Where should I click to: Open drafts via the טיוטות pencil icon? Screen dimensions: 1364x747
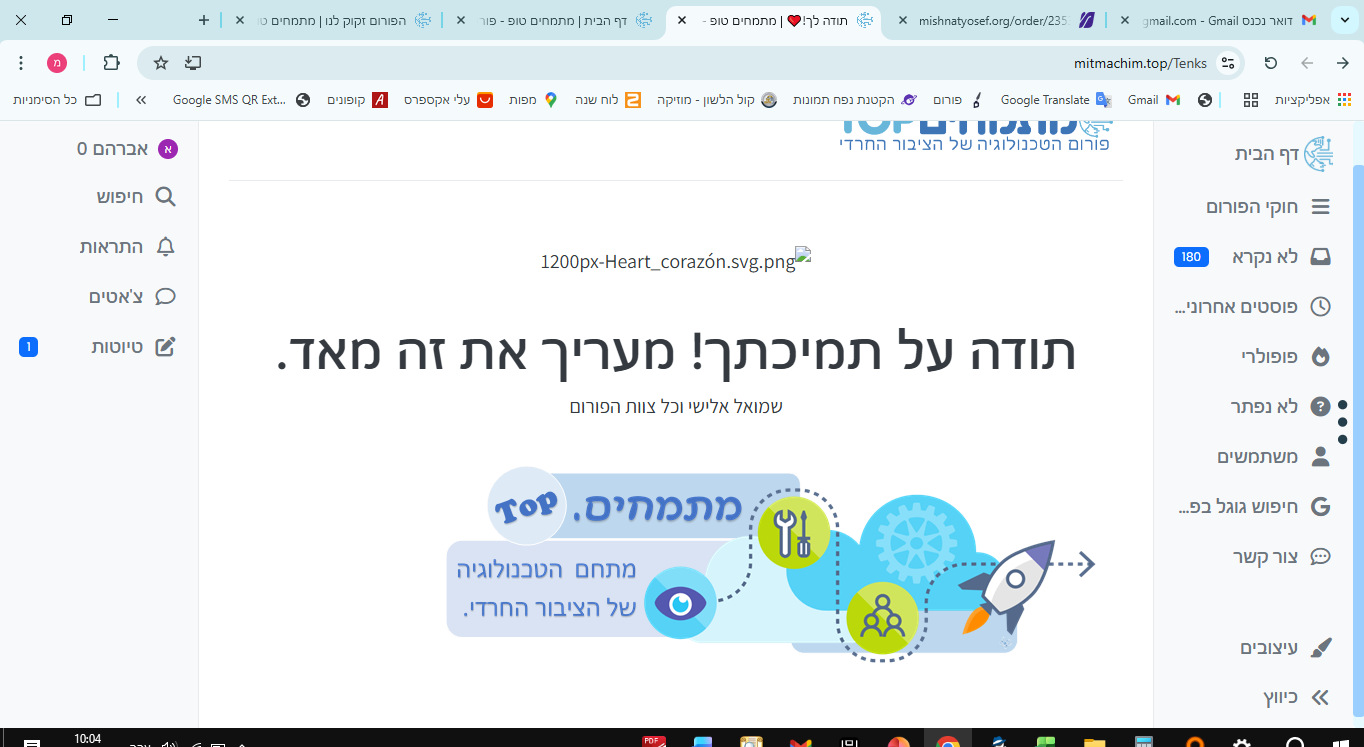click(165, 346)
